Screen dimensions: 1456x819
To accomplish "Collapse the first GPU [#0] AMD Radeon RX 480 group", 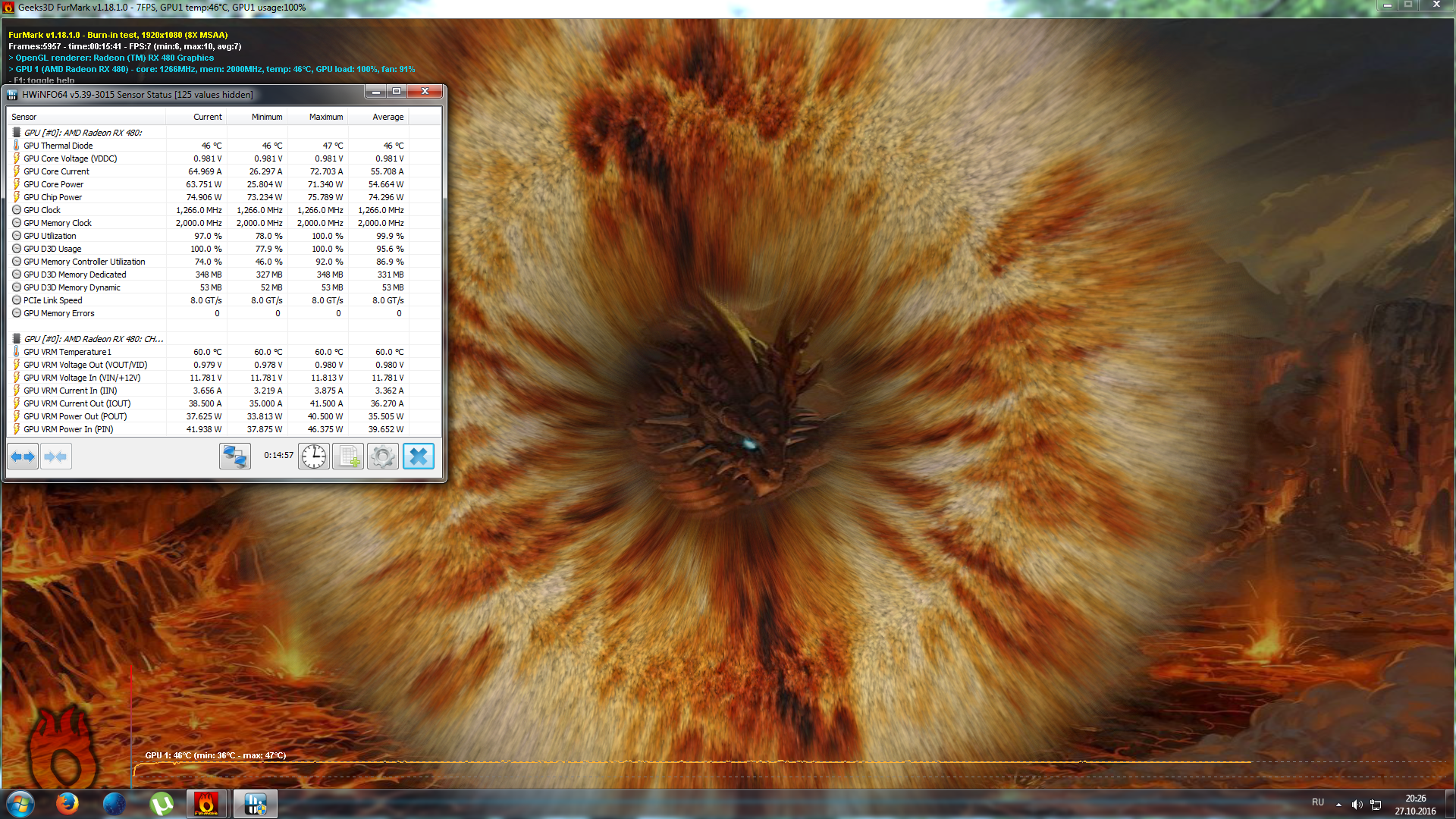I will pos(83,133).
